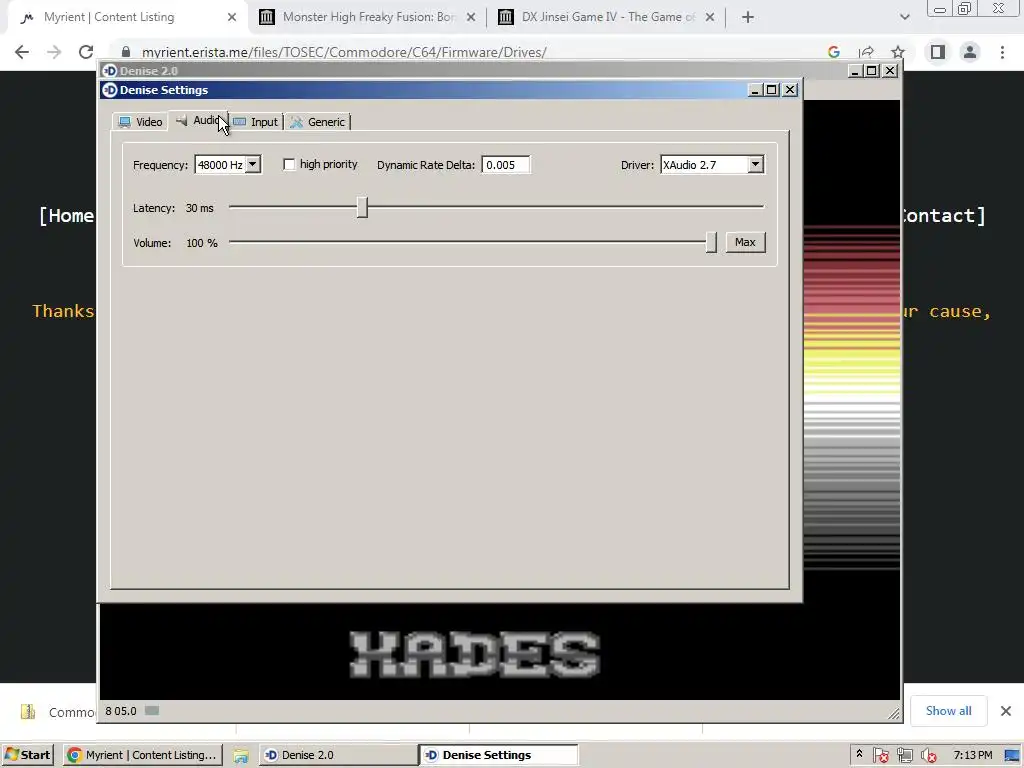Close the Monster High tab
The image size is (1024, 768).
(x=471, y=18)
